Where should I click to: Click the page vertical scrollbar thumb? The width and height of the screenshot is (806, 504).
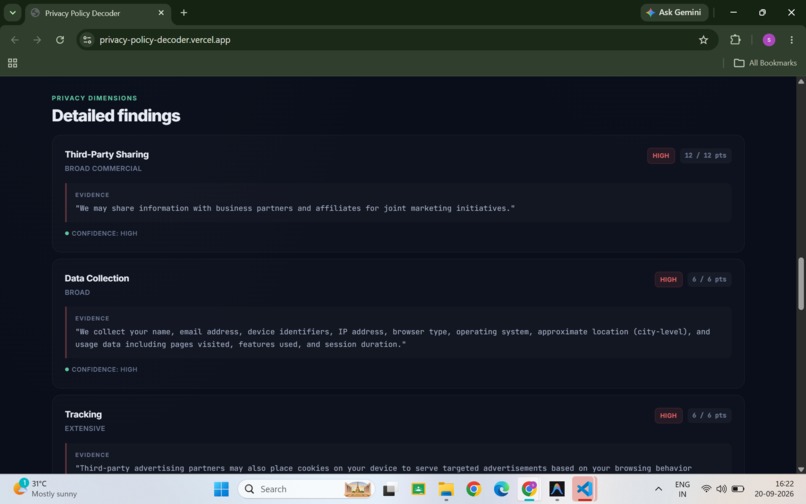pyautogui.click(x=800, y=284)
